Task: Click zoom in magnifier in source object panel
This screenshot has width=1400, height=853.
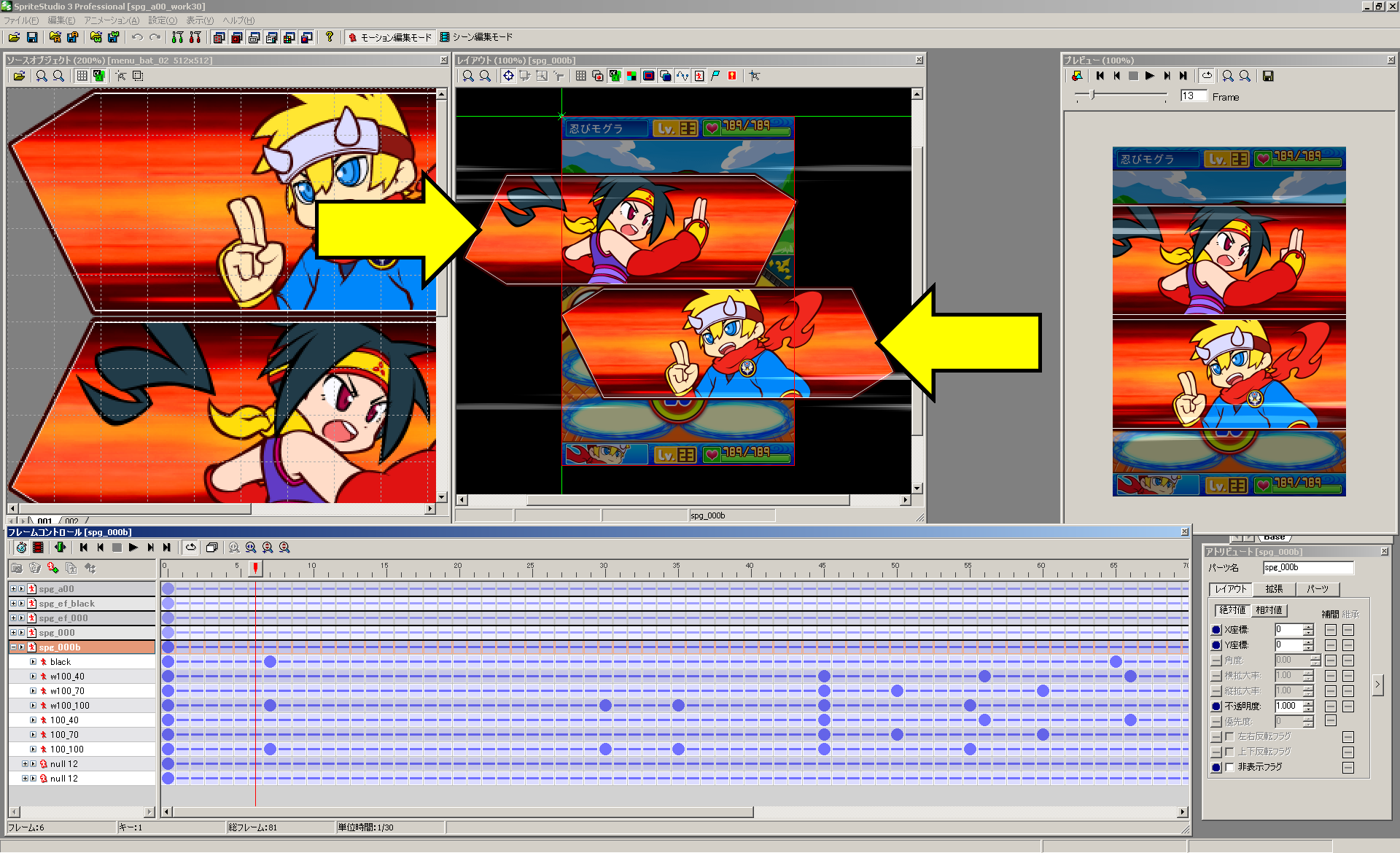Action: tap(42, 76)
